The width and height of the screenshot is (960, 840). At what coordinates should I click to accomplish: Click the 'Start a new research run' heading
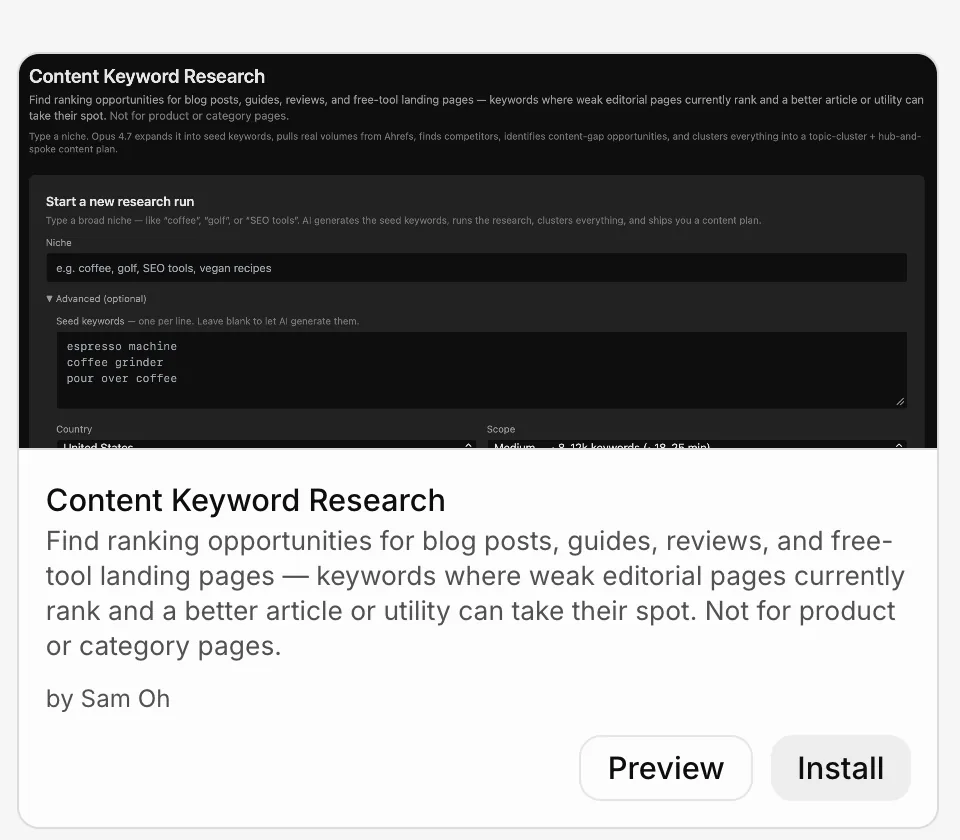click(120, 201)
